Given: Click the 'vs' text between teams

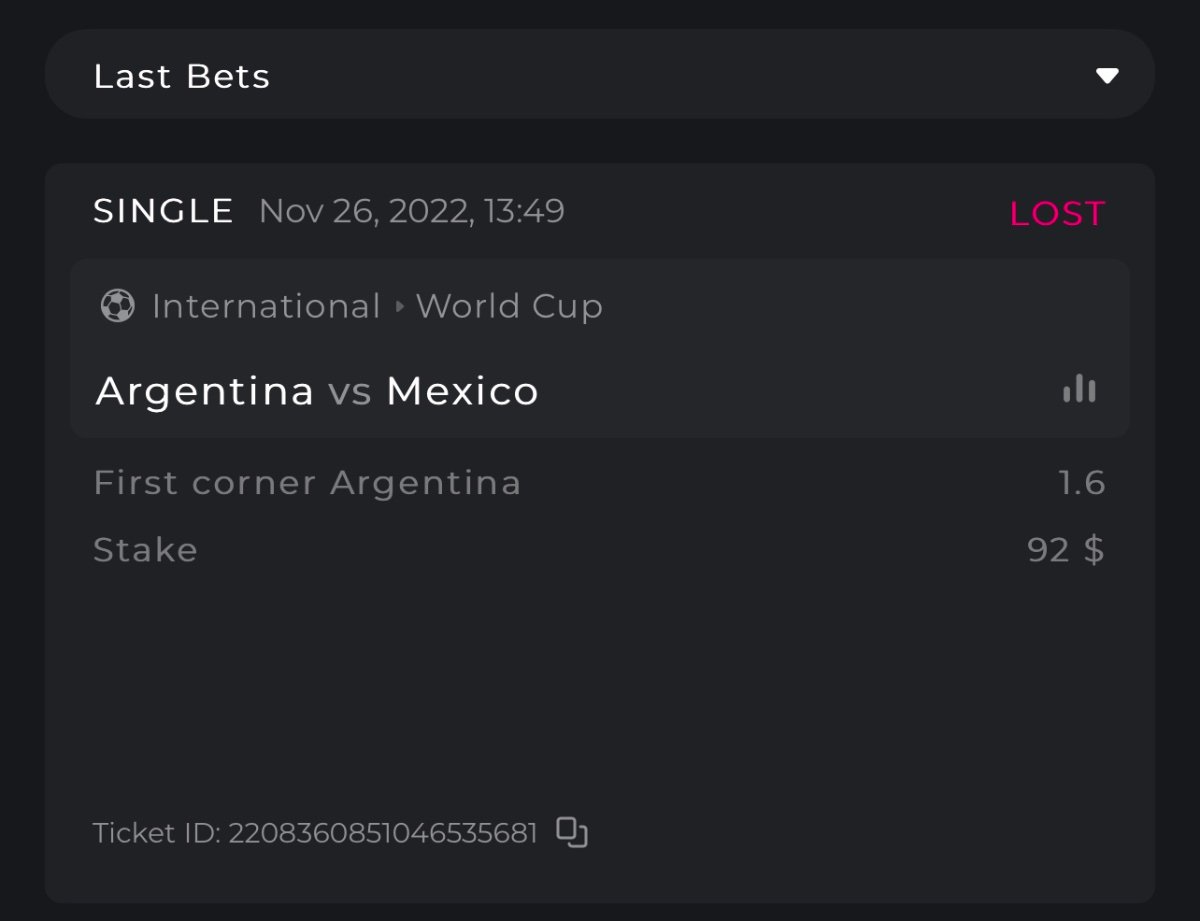Looking at the screenshot, I should pyautogui.click(x=350, y=391).
